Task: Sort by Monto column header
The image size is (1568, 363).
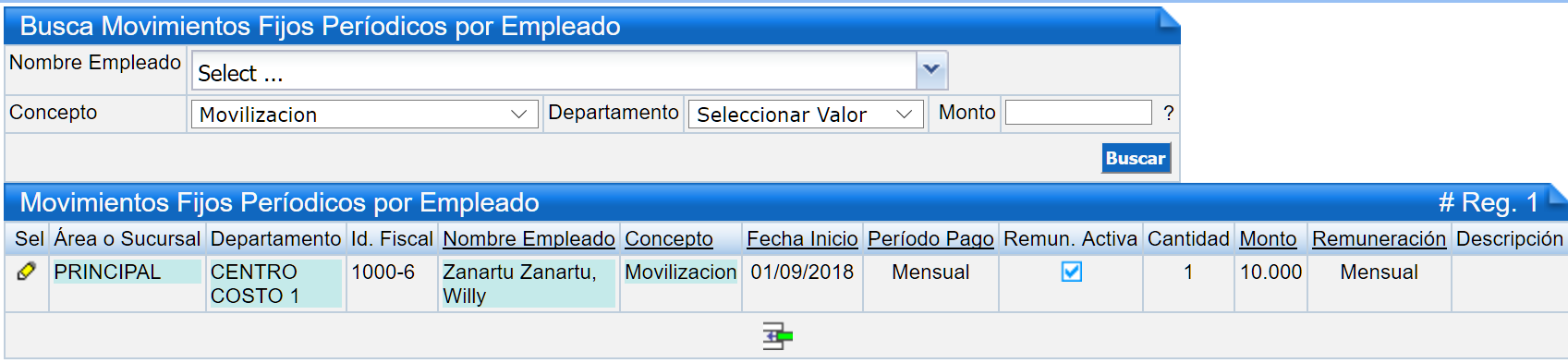Action: (x=1268, y=238)
